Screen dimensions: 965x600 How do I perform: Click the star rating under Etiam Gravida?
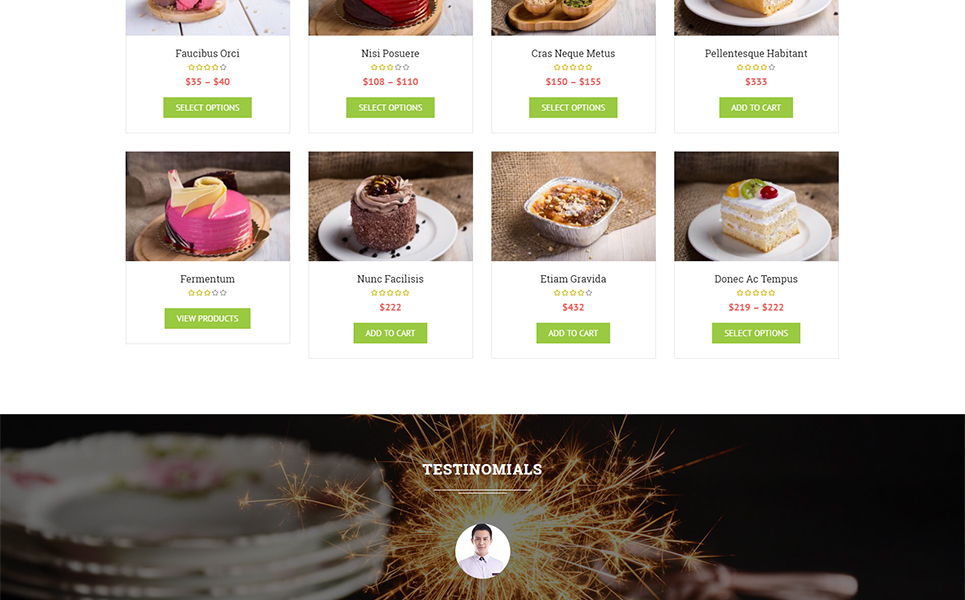click(x=573, y=293)
